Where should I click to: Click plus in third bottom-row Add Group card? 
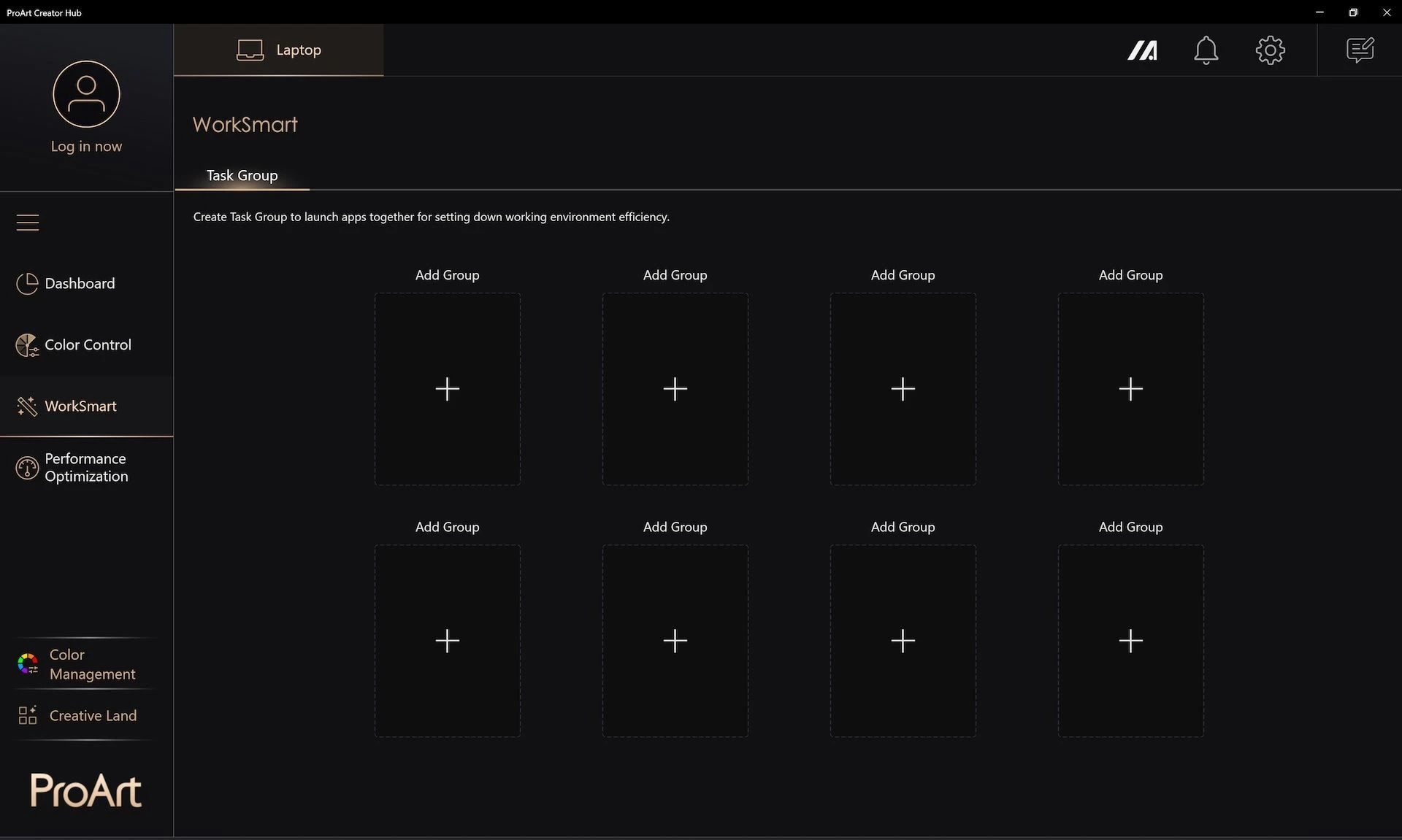[x=903, y=641]
